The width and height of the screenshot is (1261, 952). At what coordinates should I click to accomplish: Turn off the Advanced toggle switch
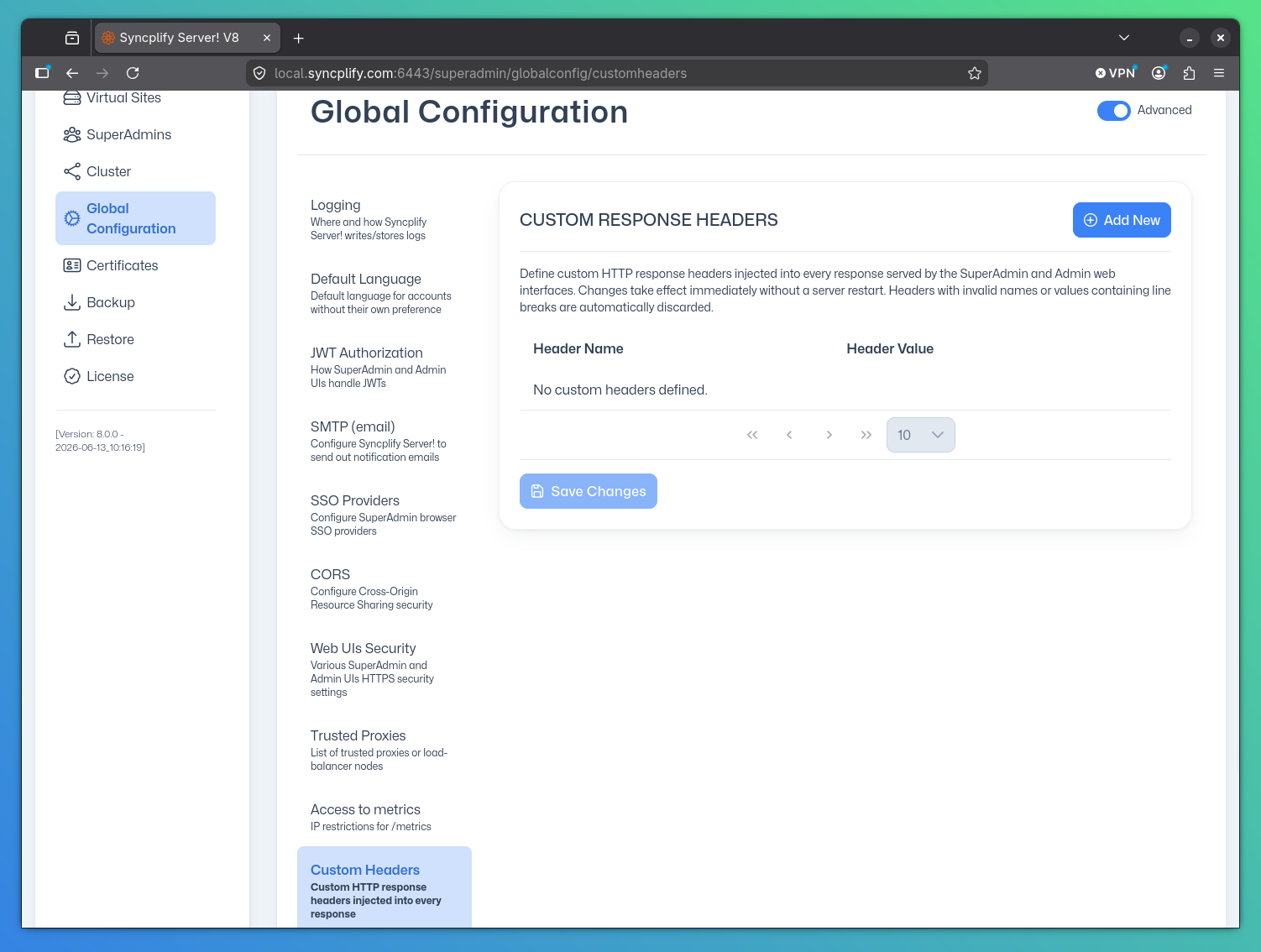pyautogui.click(x=1114, y=111)
